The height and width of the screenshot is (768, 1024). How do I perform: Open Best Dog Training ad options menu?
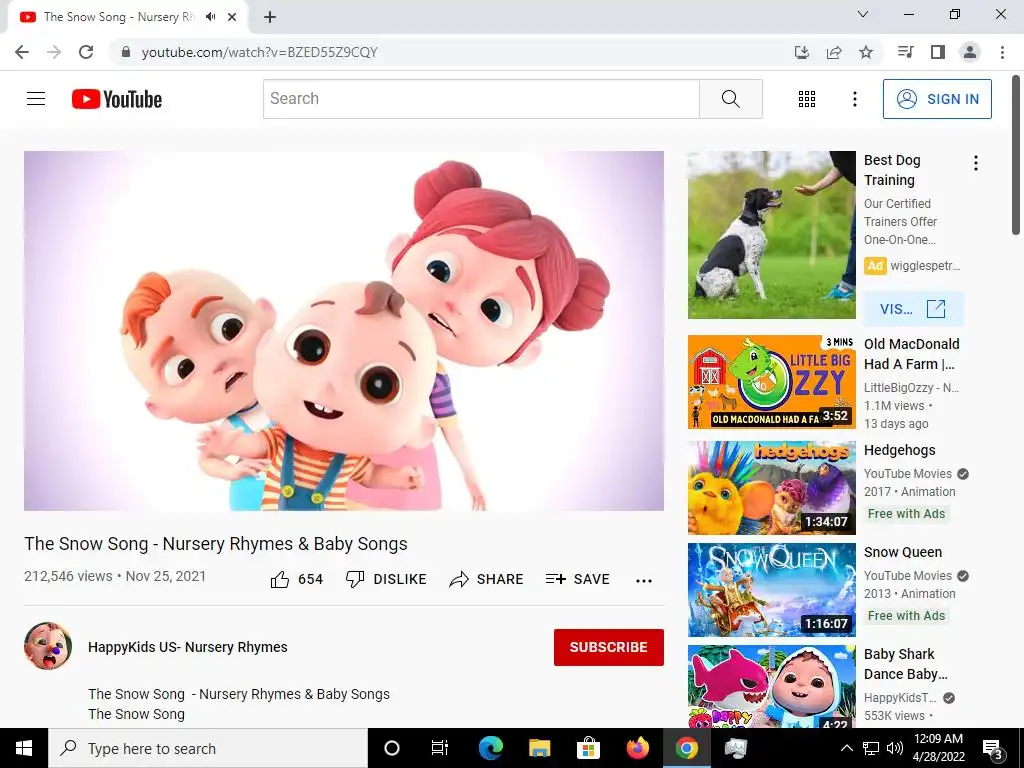pos(976,163)
